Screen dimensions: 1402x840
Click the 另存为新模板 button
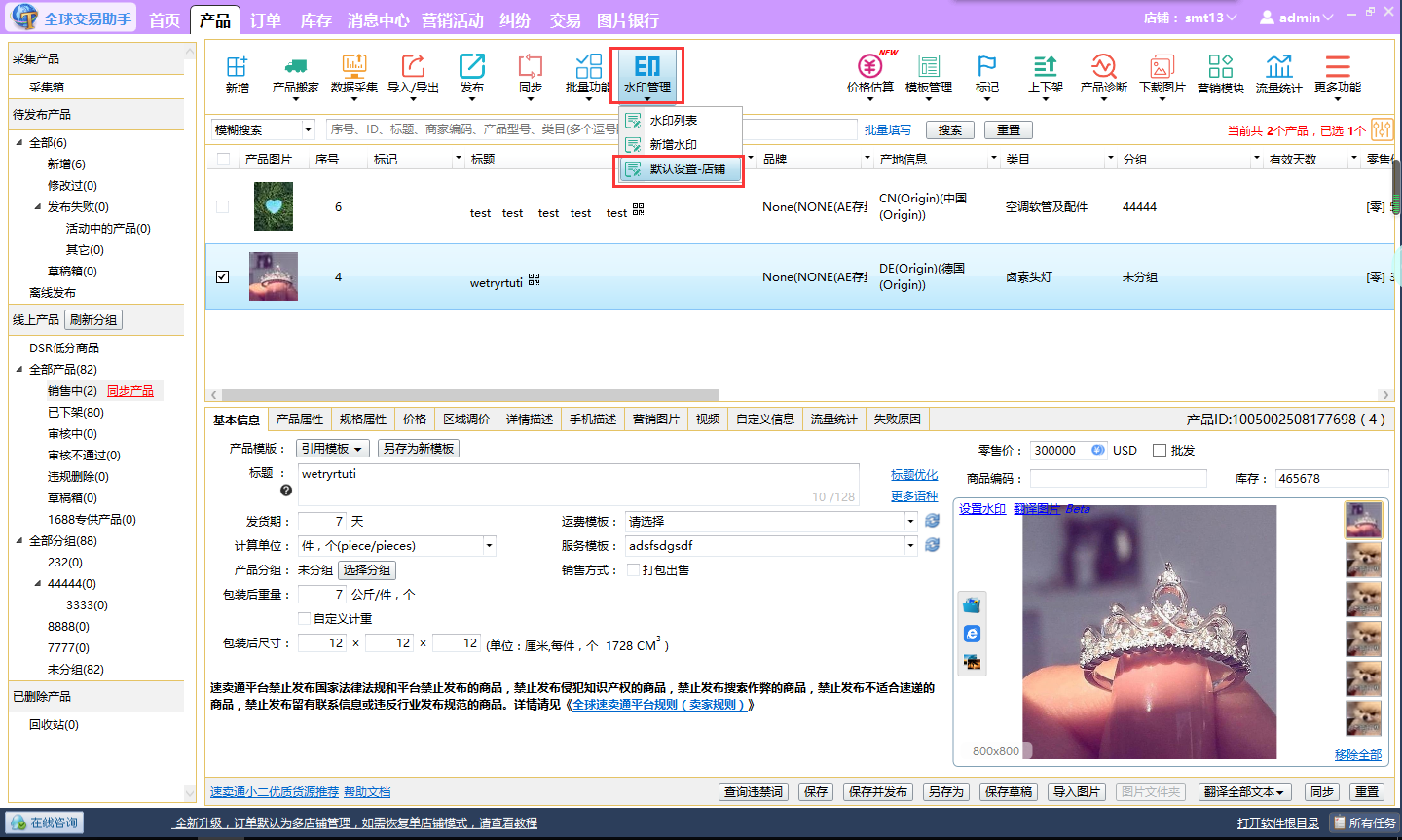click(419, 449)
